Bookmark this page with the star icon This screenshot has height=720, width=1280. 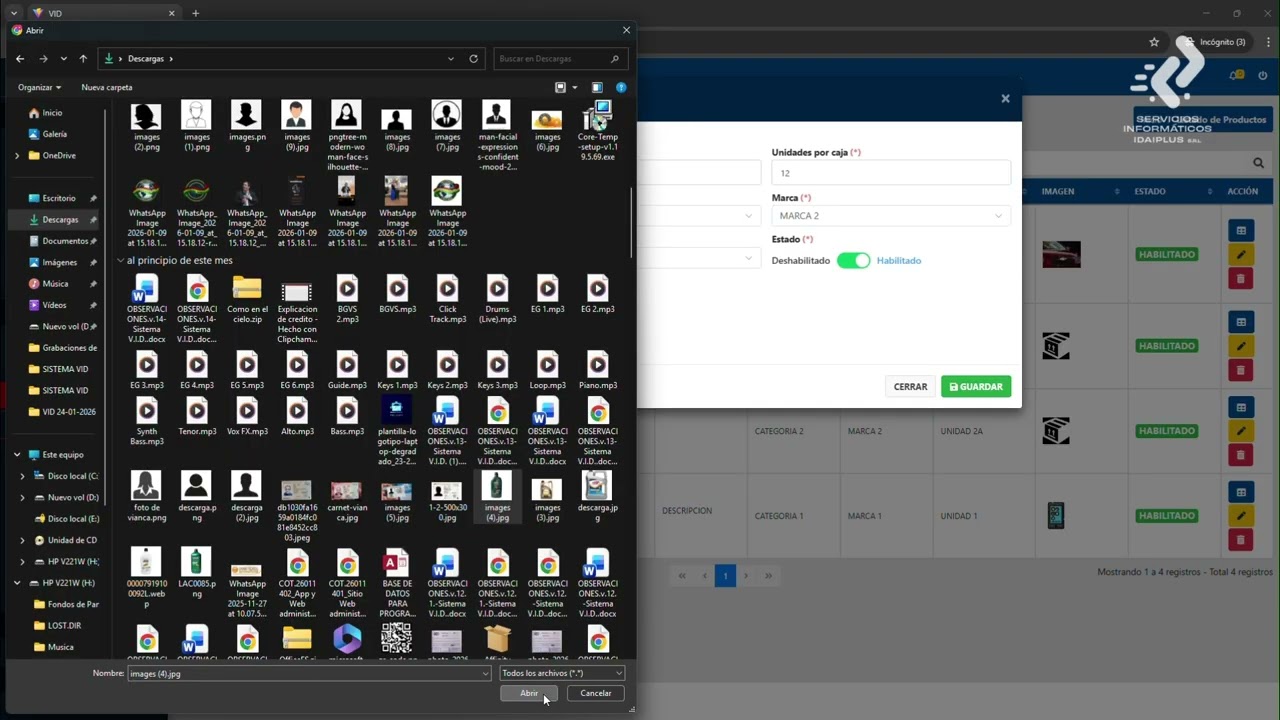[x=1154, y=42]
